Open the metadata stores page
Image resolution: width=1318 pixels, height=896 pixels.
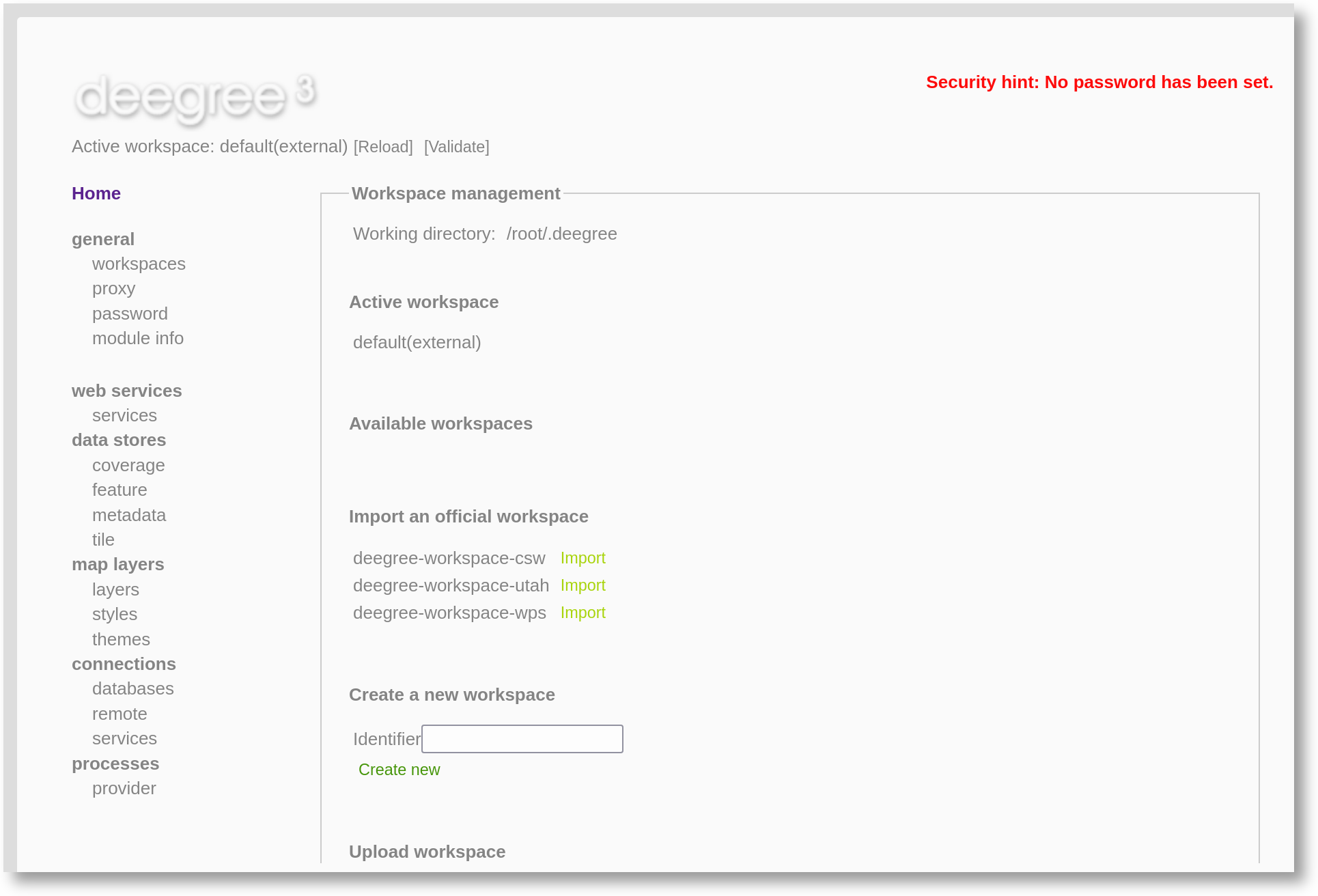[129, 515]
